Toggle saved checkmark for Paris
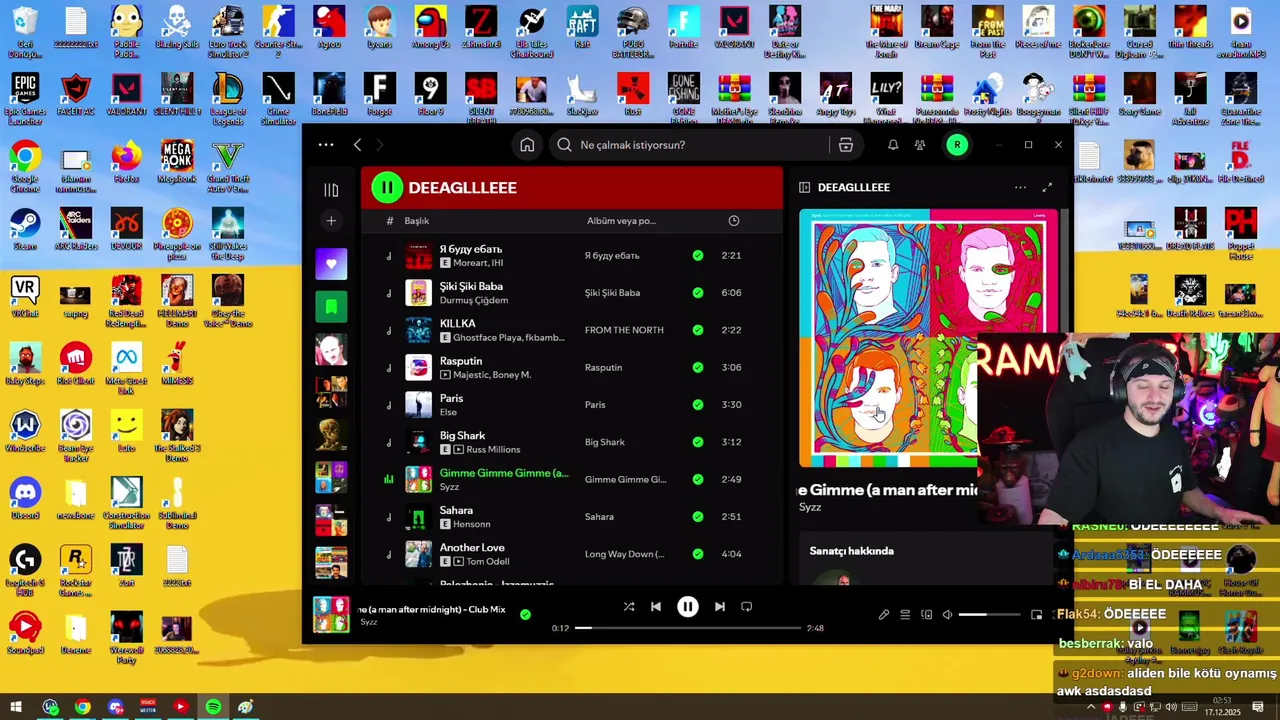 pos(698,405)
